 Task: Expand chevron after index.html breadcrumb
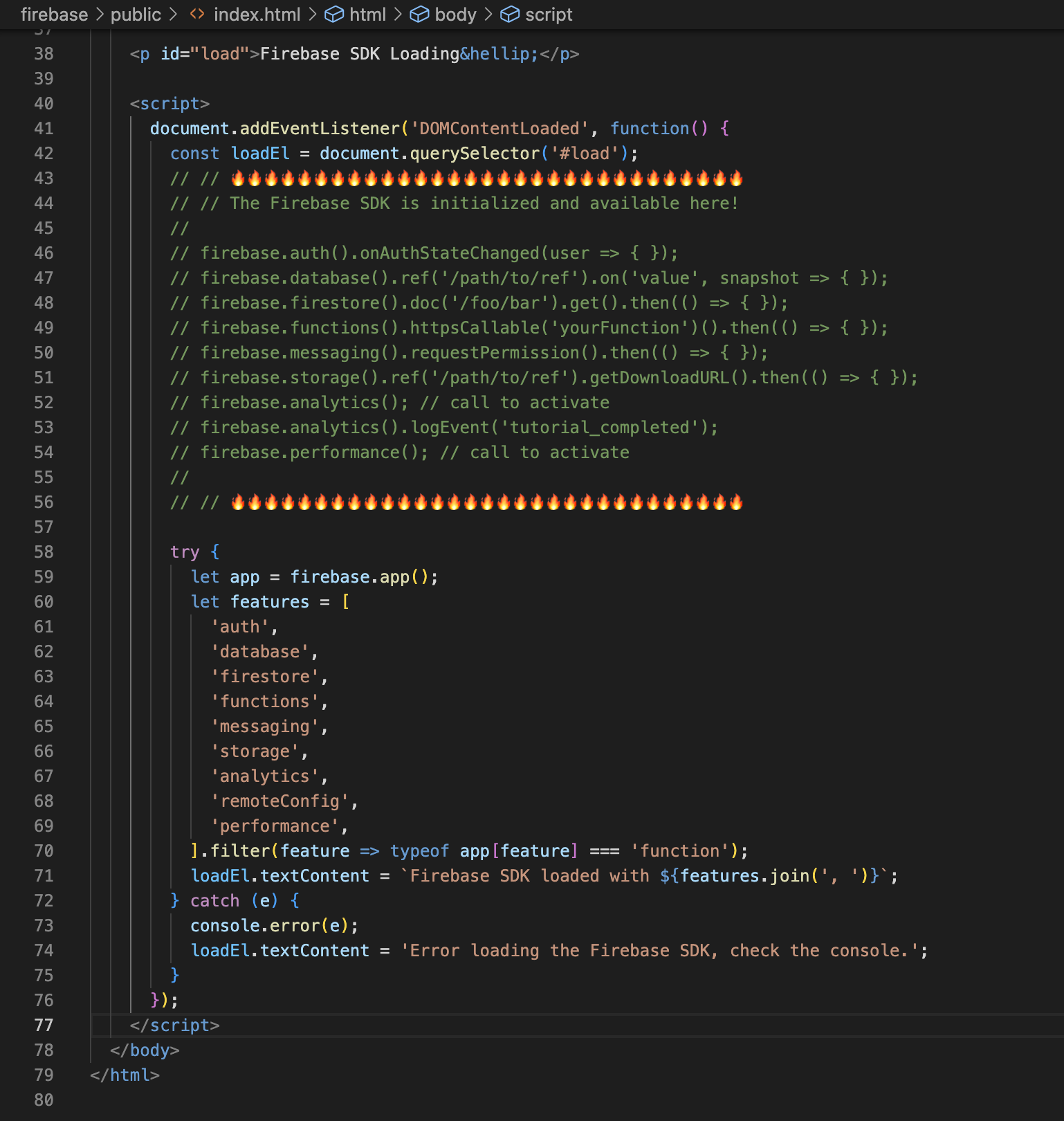[313, 15]
